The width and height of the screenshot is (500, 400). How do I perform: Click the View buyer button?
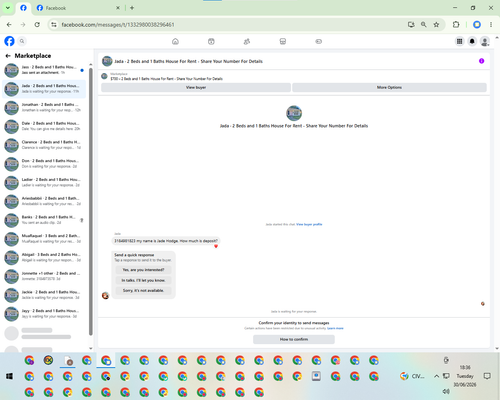tap(196, 87)
